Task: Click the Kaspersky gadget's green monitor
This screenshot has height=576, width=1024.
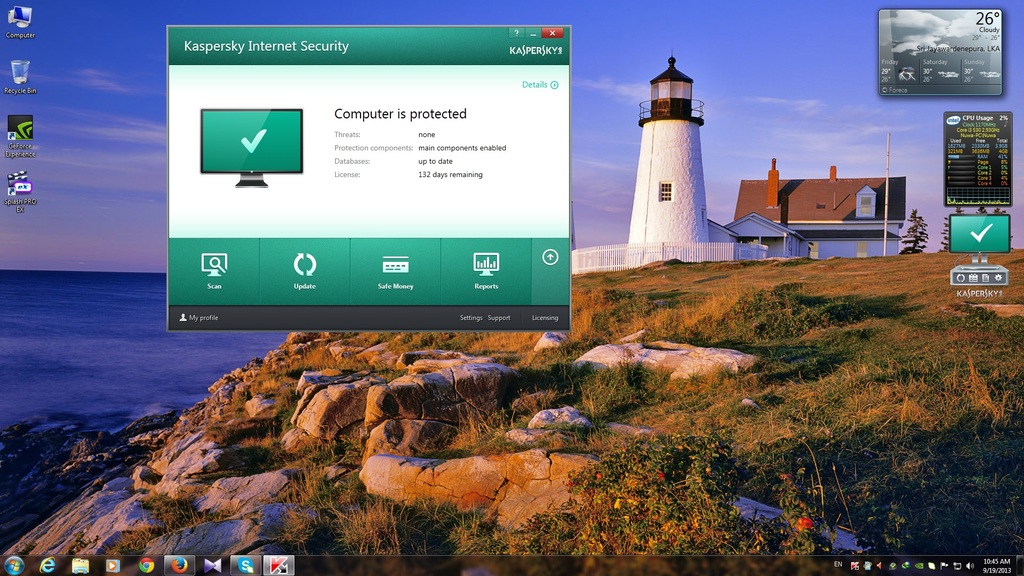Action: 980,233
